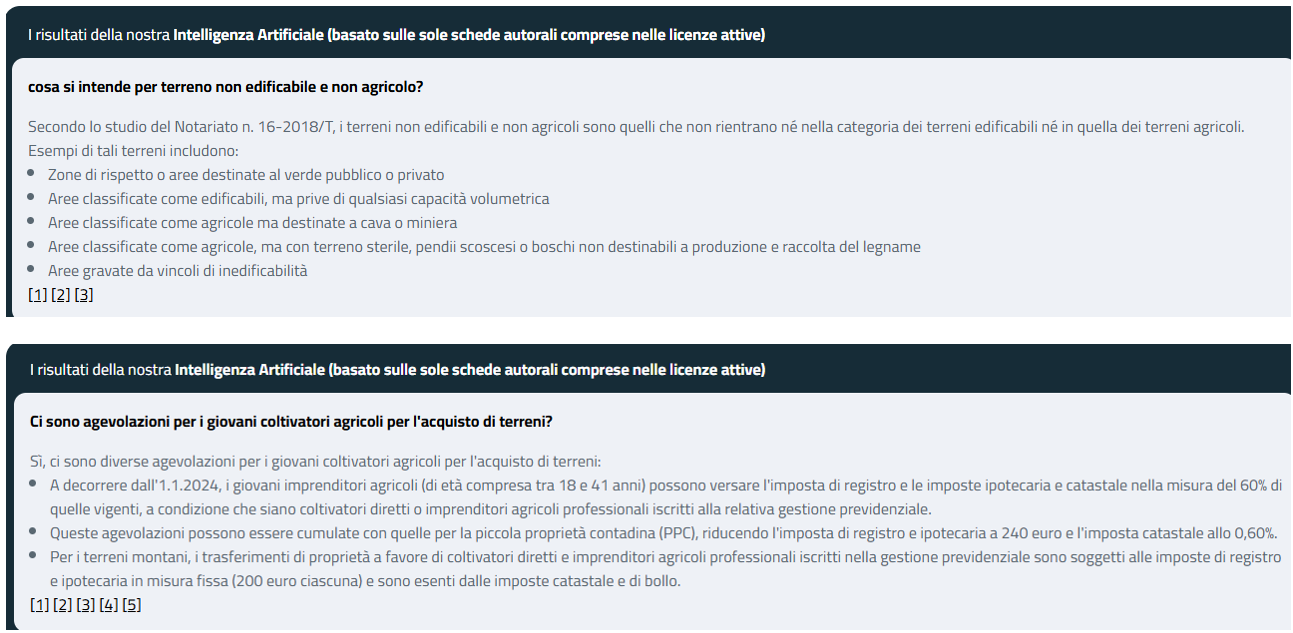Select the bullet "Aree gravate da vincoli di inedificabilità"
Screen dimensions: 1293x633
click(x=178, y=271)
